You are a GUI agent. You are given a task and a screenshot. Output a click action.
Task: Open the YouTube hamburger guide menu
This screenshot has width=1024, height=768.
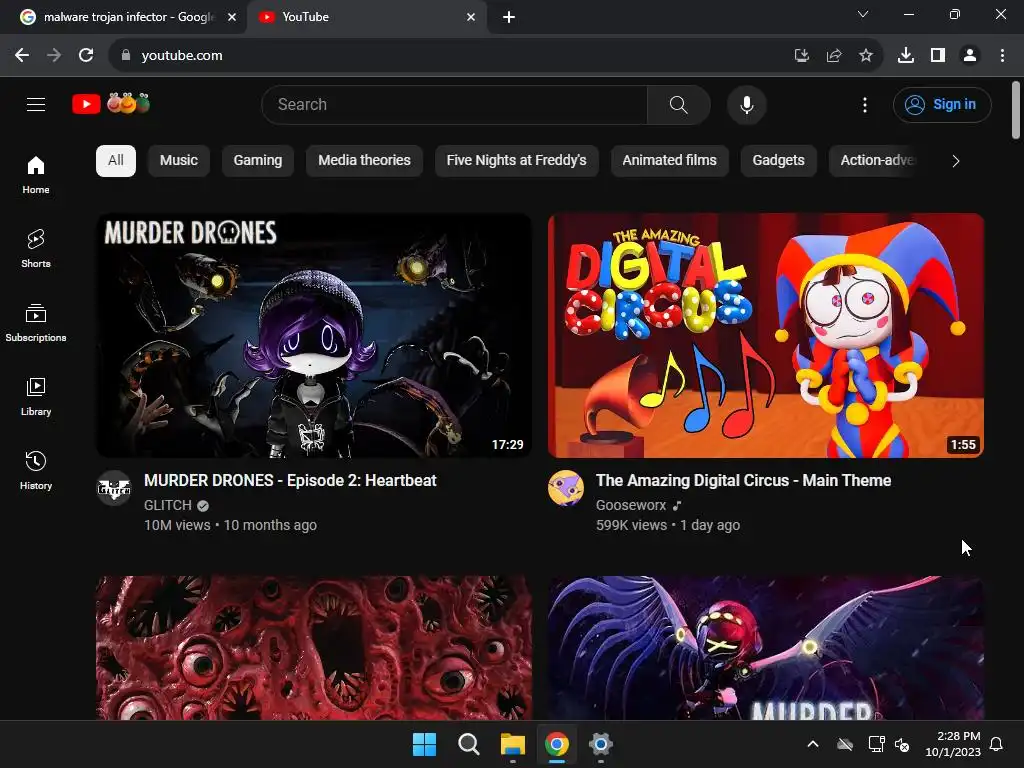pyautogui.click(x=36, y=104)
